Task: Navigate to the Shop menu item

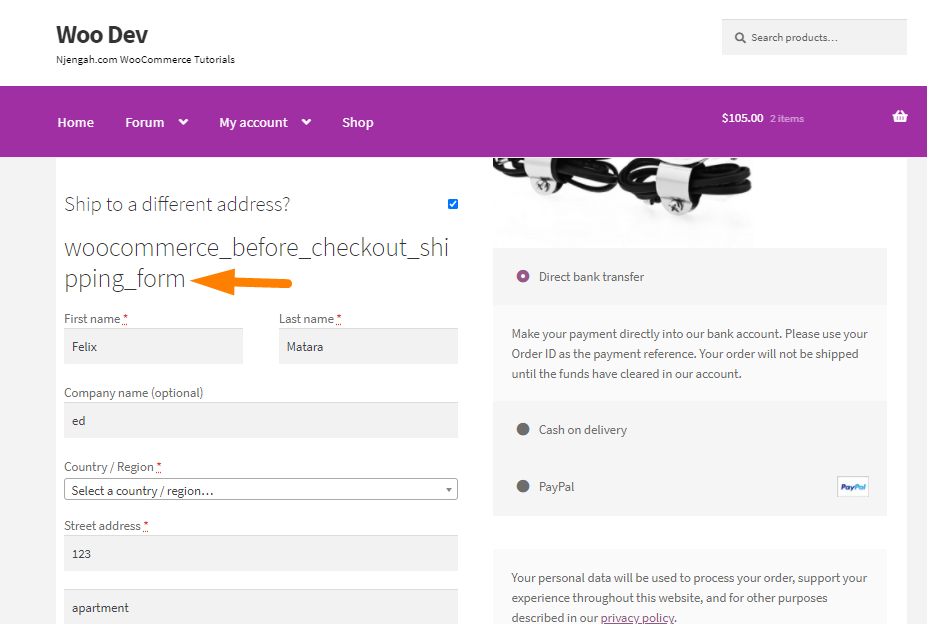Action: coord(358,122)
